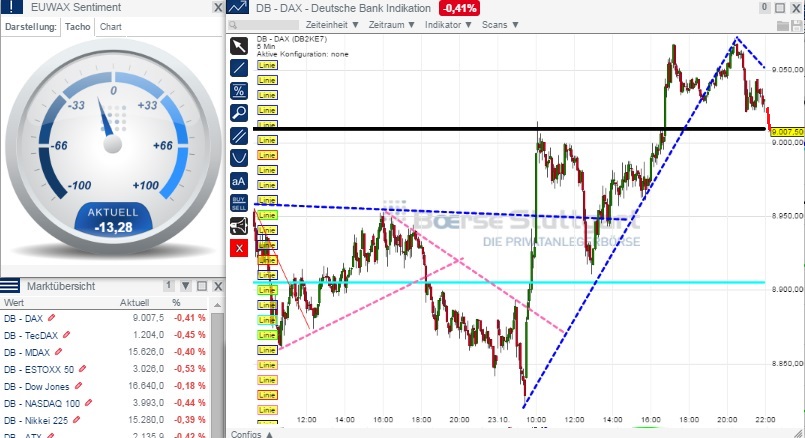Screen dimensions: 805x438
Task: Click the 1 badge in Marktübersicht header
Action: click(x=168, y=285)
